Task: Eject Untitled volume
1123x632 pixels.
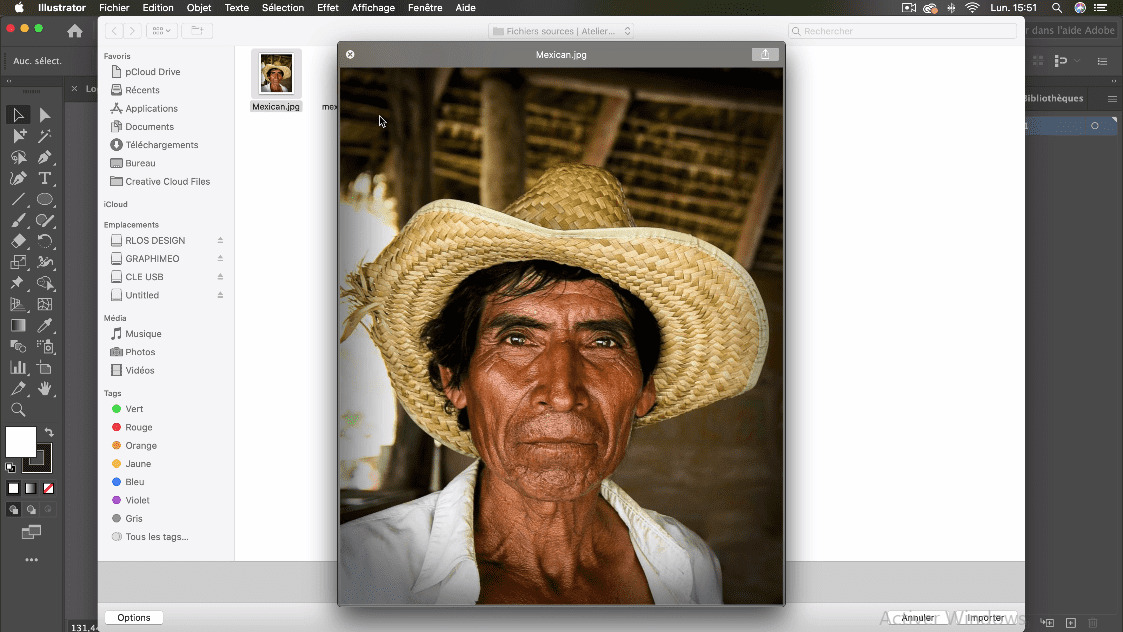Action: [220, 295]
